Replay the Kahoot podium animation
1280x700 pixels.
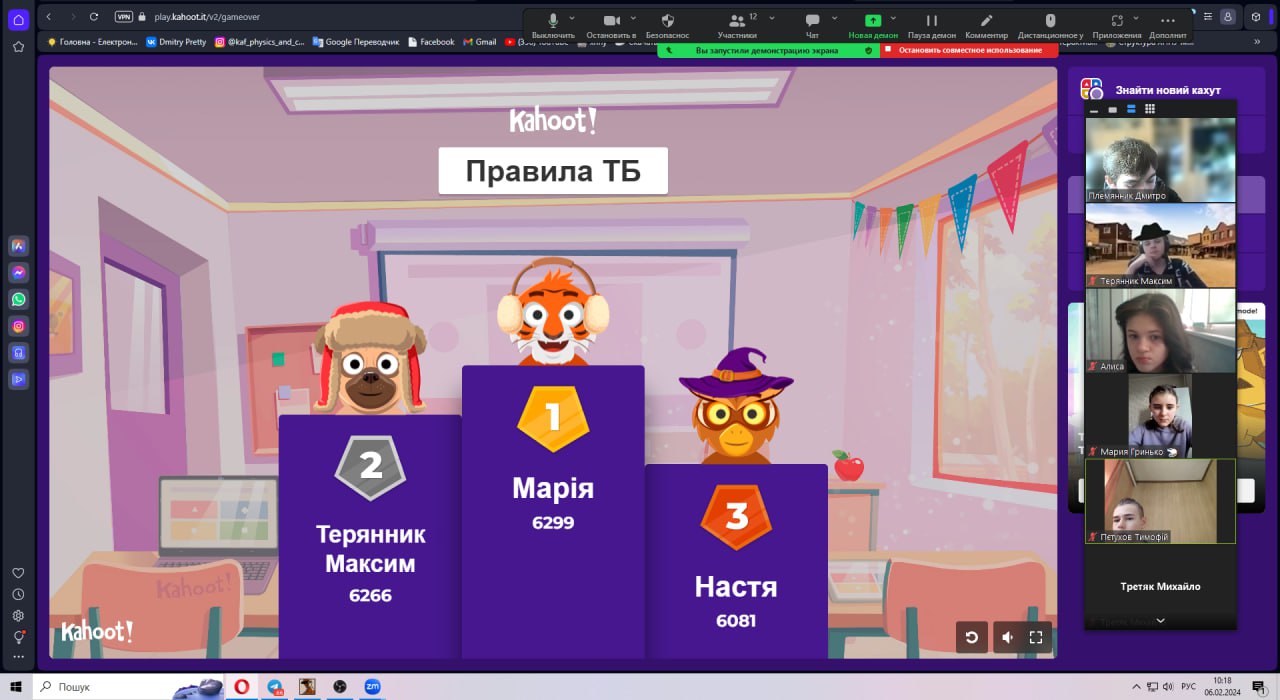(x=971, y=637)
